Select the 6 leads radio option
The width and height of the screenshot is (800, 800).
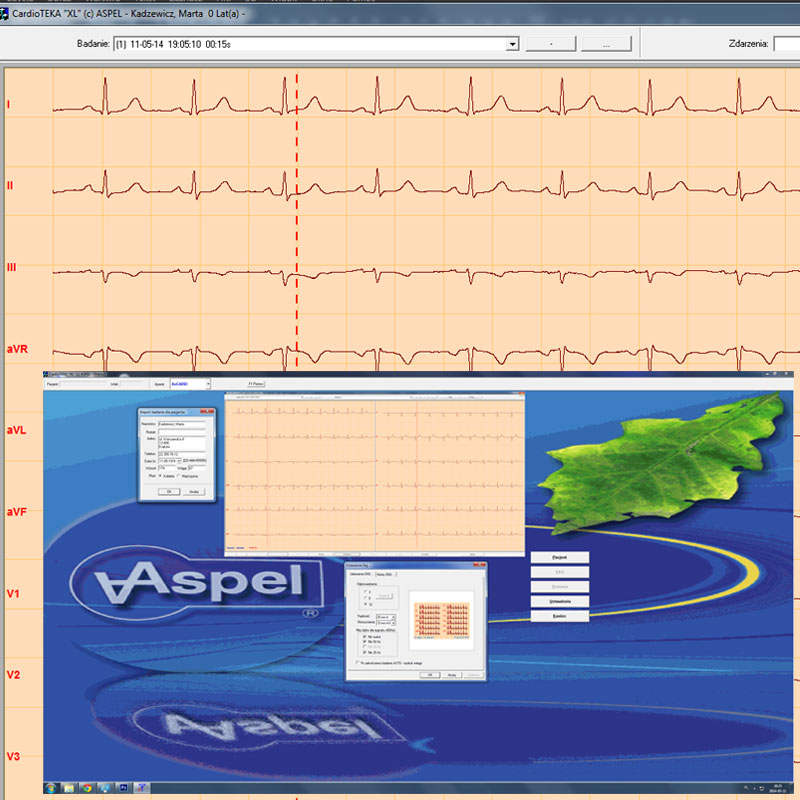tap(365, 598)
